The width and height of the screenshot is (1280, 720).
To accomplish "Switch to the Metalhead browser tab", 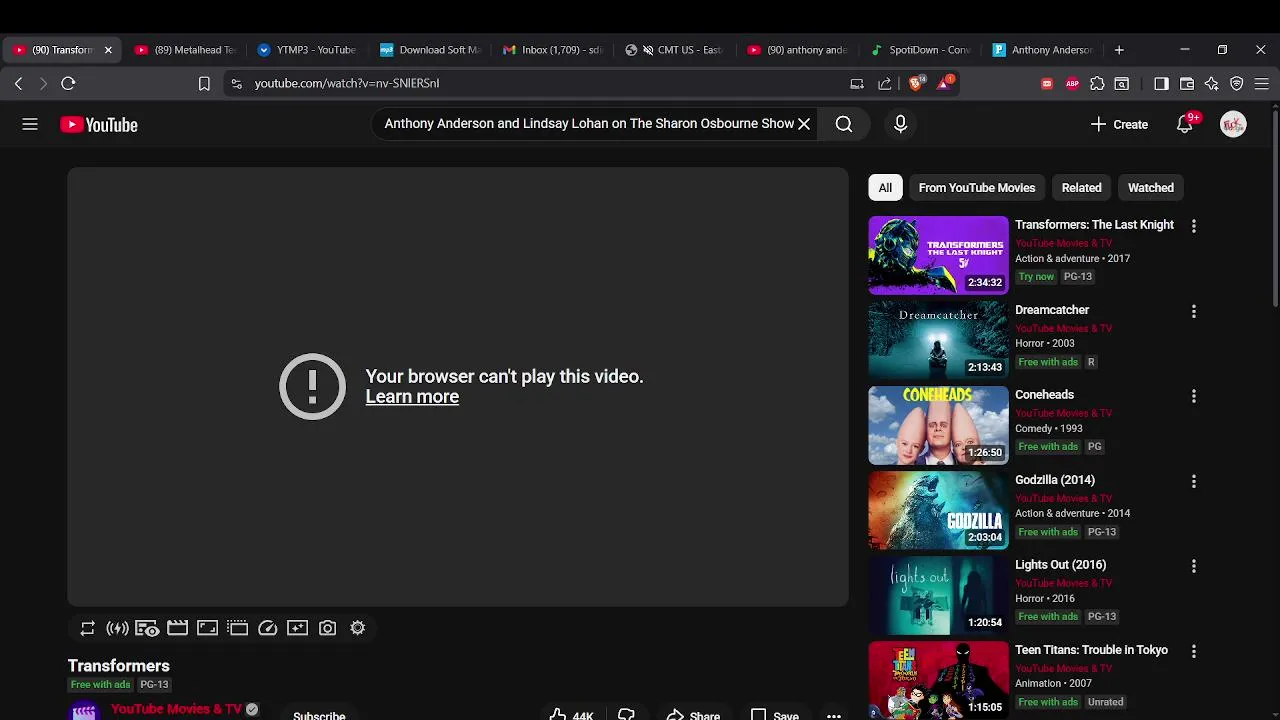I will point(185,50).
